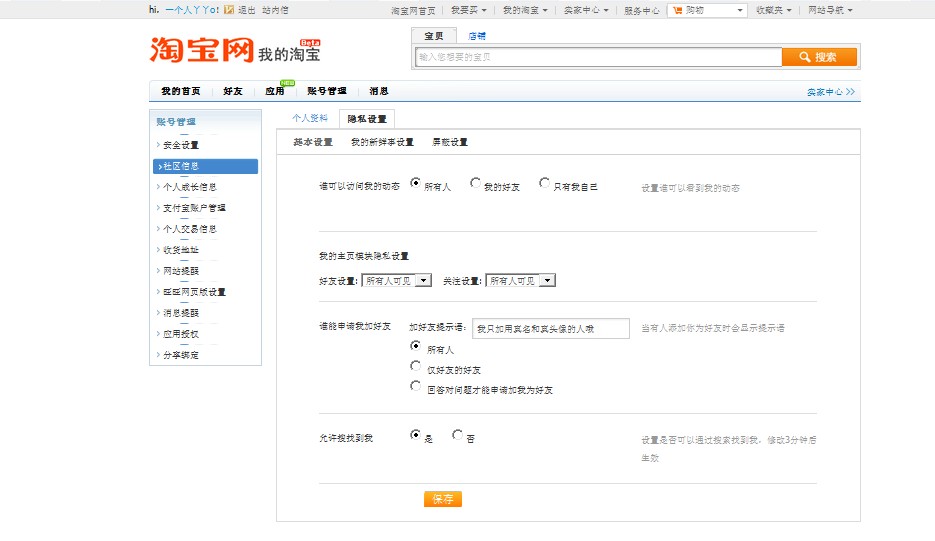Image resolution: width=935 pixels, height=541 pixels.
Task: Open 服务中心 link
Action: pyautogui.click(x=642, y=11)
